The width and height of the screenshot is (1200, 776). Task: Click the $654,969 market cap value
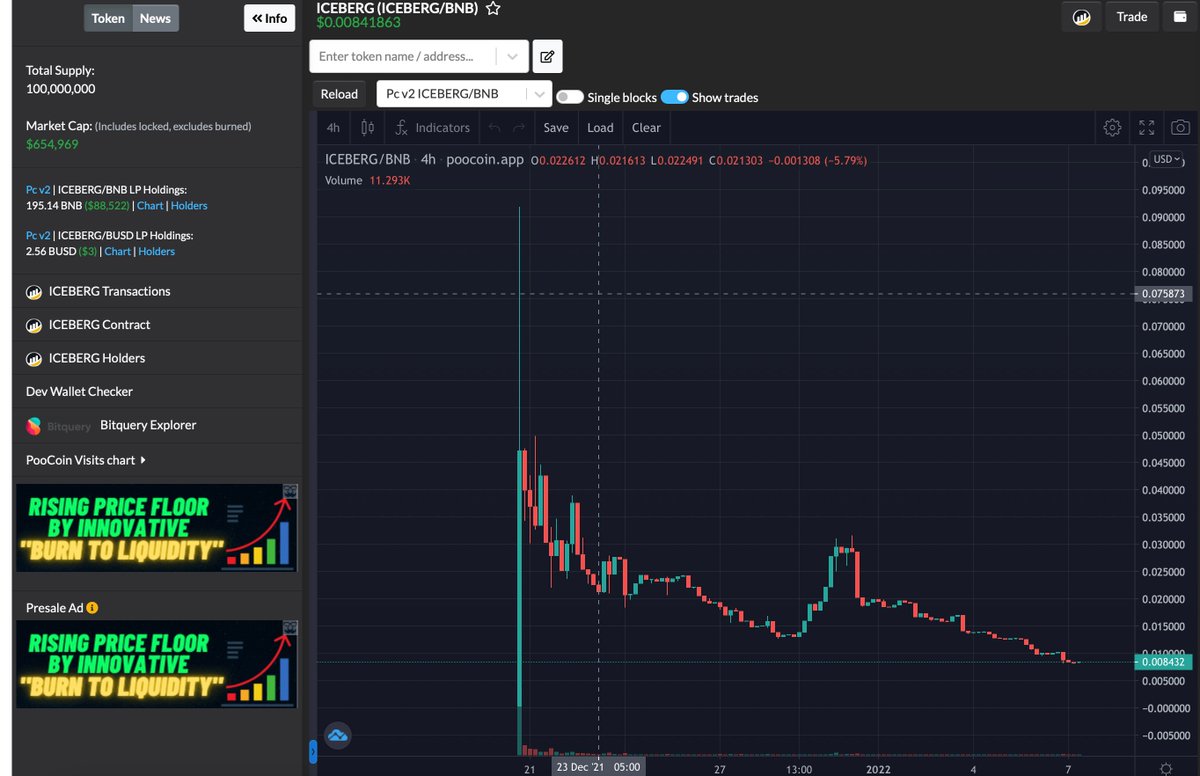pyautogui.click(x=52, y=145)
